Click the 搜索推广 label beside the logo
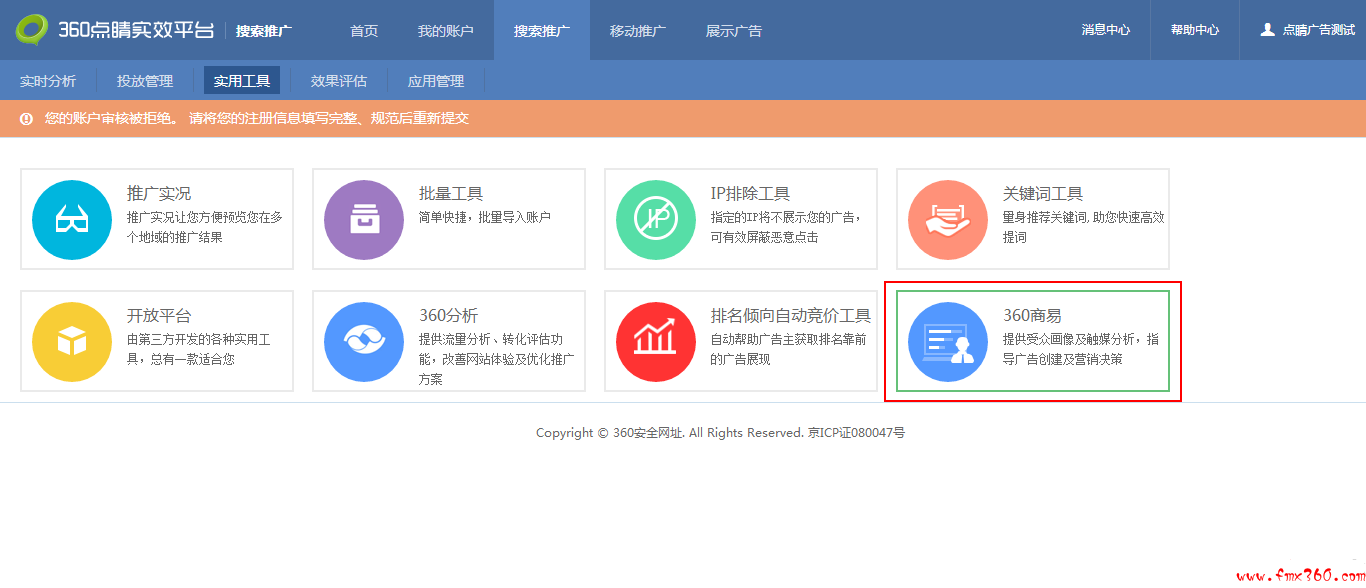The image size is (1366, 588). tap(264, 31)
